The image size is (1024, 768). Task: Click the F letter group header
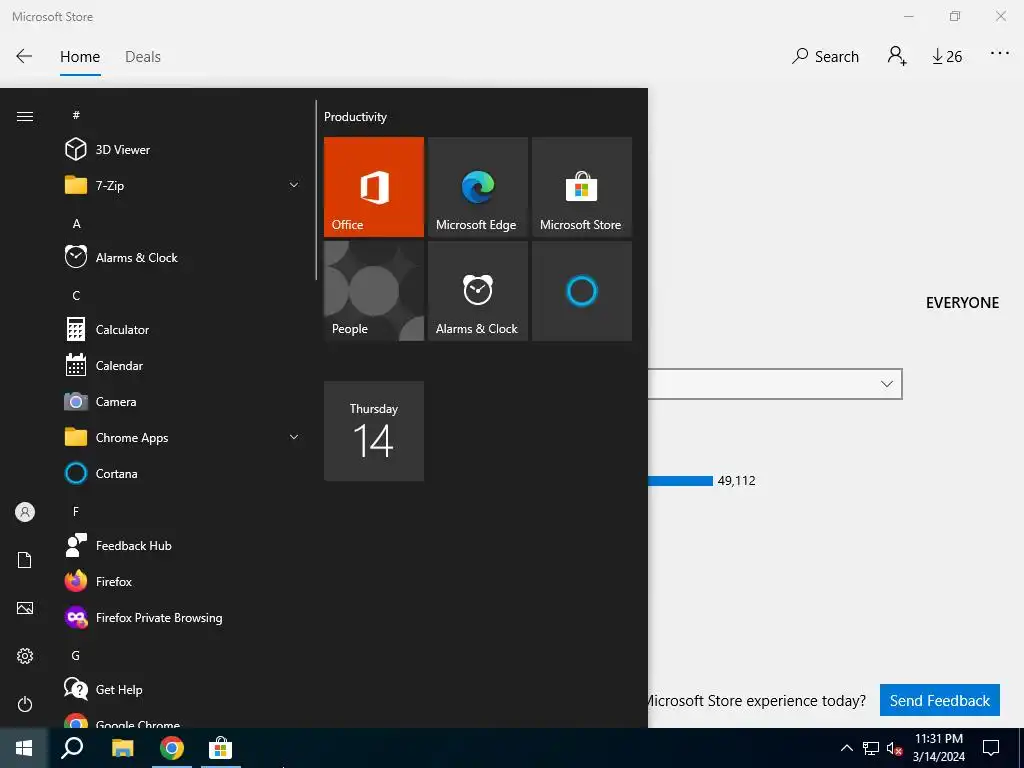(76, 511)
